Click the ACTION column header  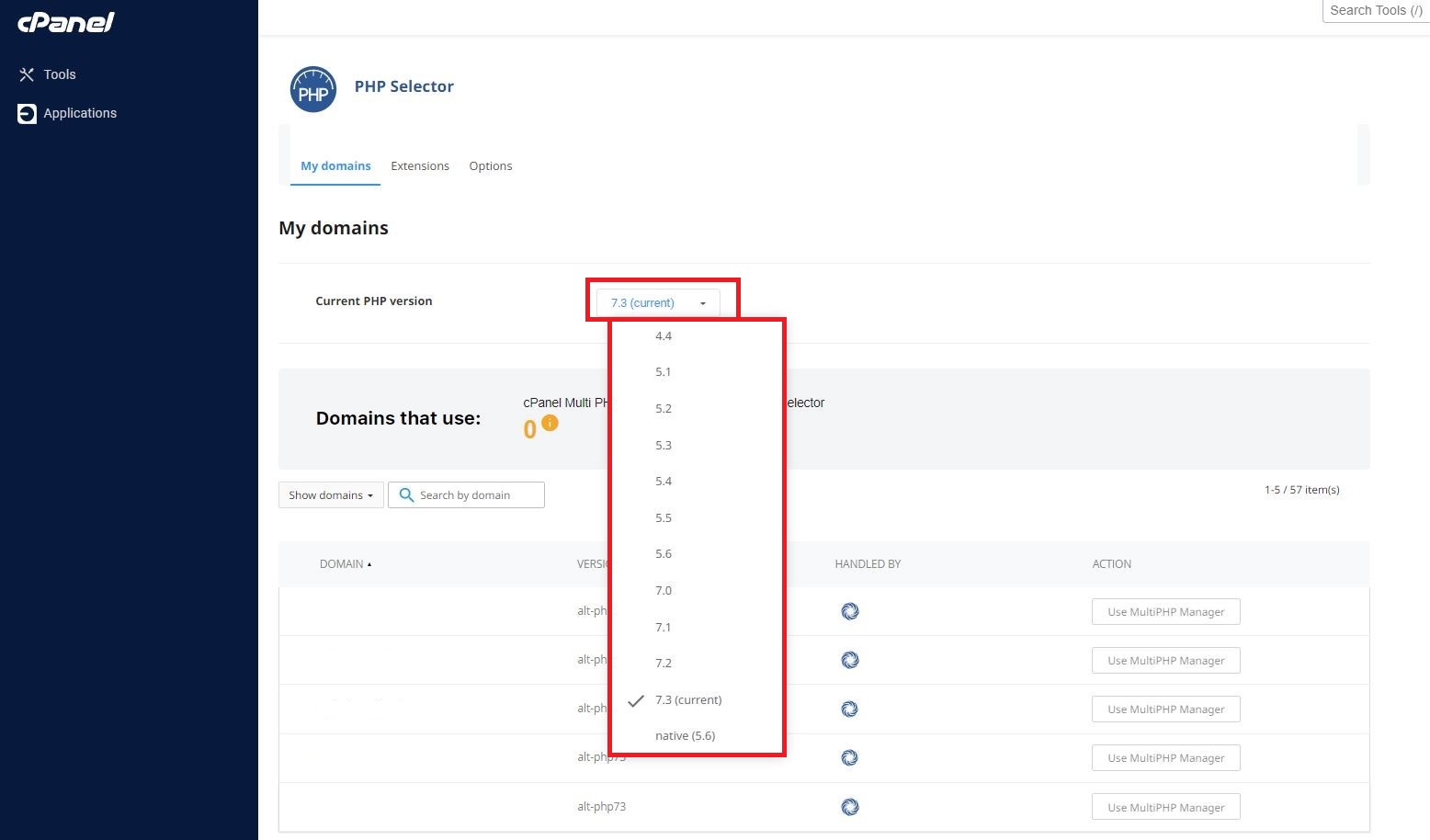click(x=1111, y=564)
